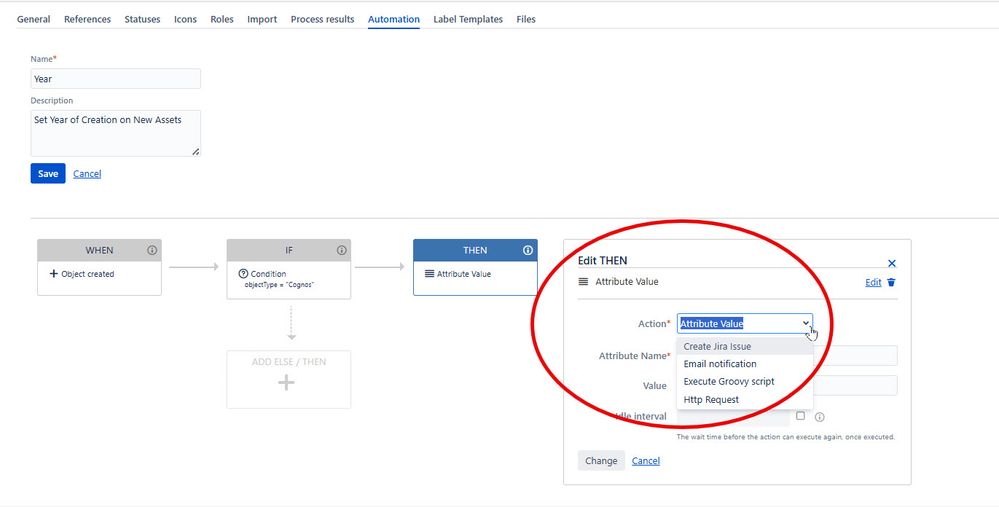The width and height of the screenshot is (999, 507).
Task: Open the Action dropdown
Action: [745, 324]
